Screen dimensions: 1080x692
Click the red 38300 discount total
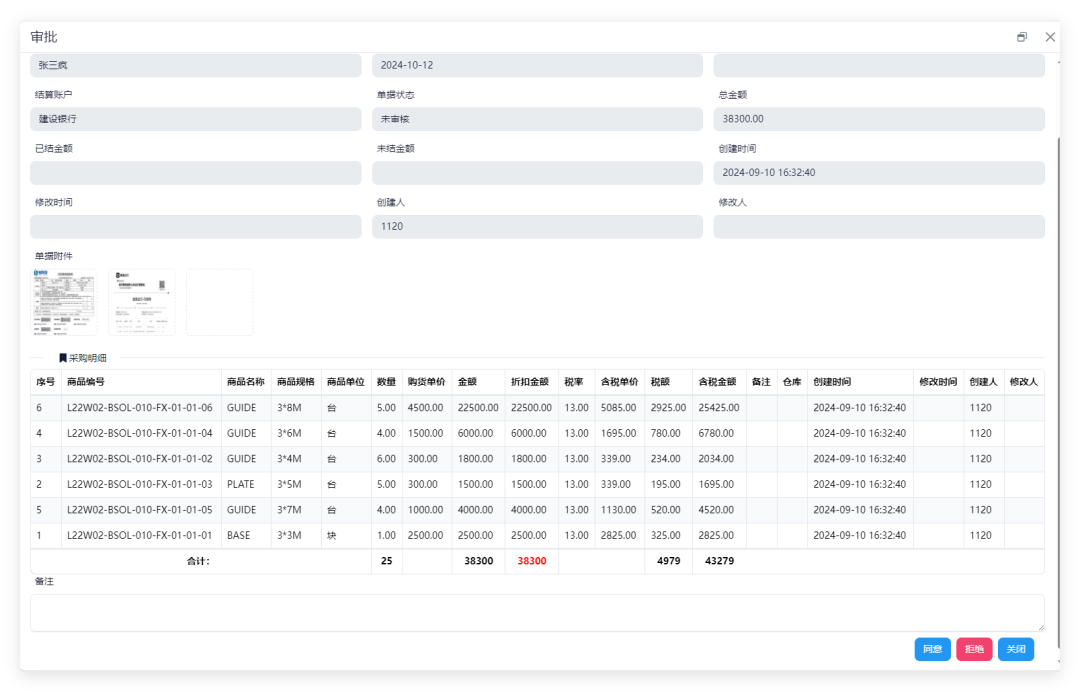click(532, 560)
